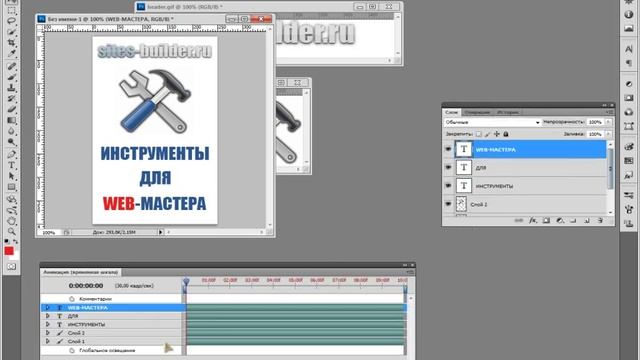The width and height of the screenshot is (640, 360).
Task: Open the Animation panel options menu
Action: [x=410, y=272]
